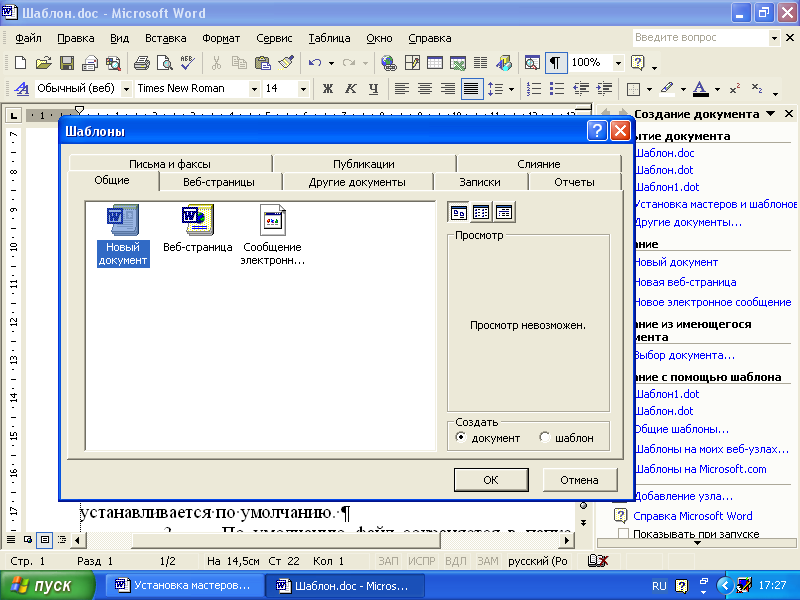Toggle Underline (Ч) formatting
Image resolution: width=800 pixels, height=600 pixels.
pos(373,89)
